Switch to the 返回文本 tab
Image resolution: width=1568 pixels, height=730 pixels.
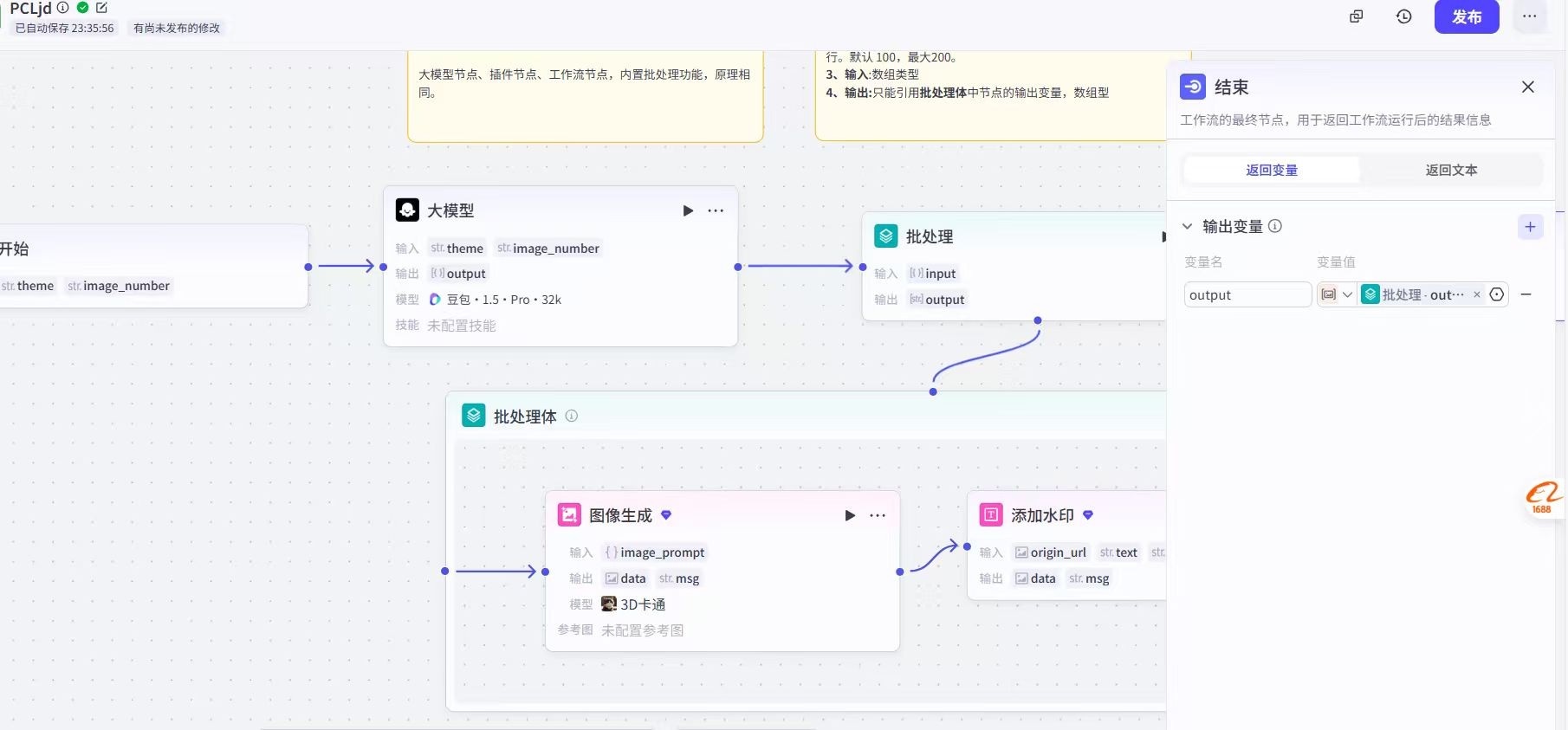(1451, 170)
